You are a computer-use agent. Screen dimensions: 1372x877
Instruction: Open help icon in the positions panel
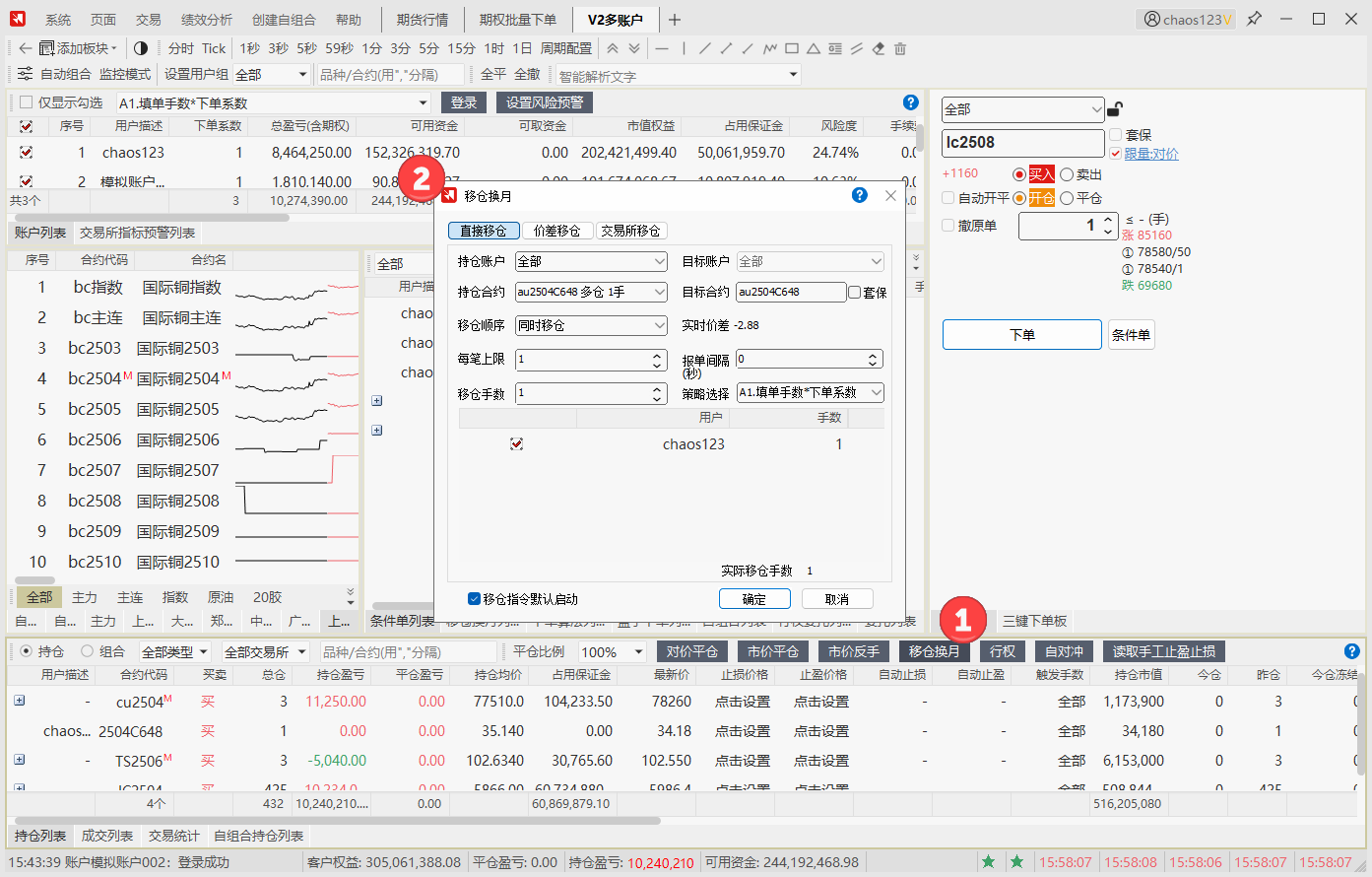pyautogui.click(x=1352, y=651)
